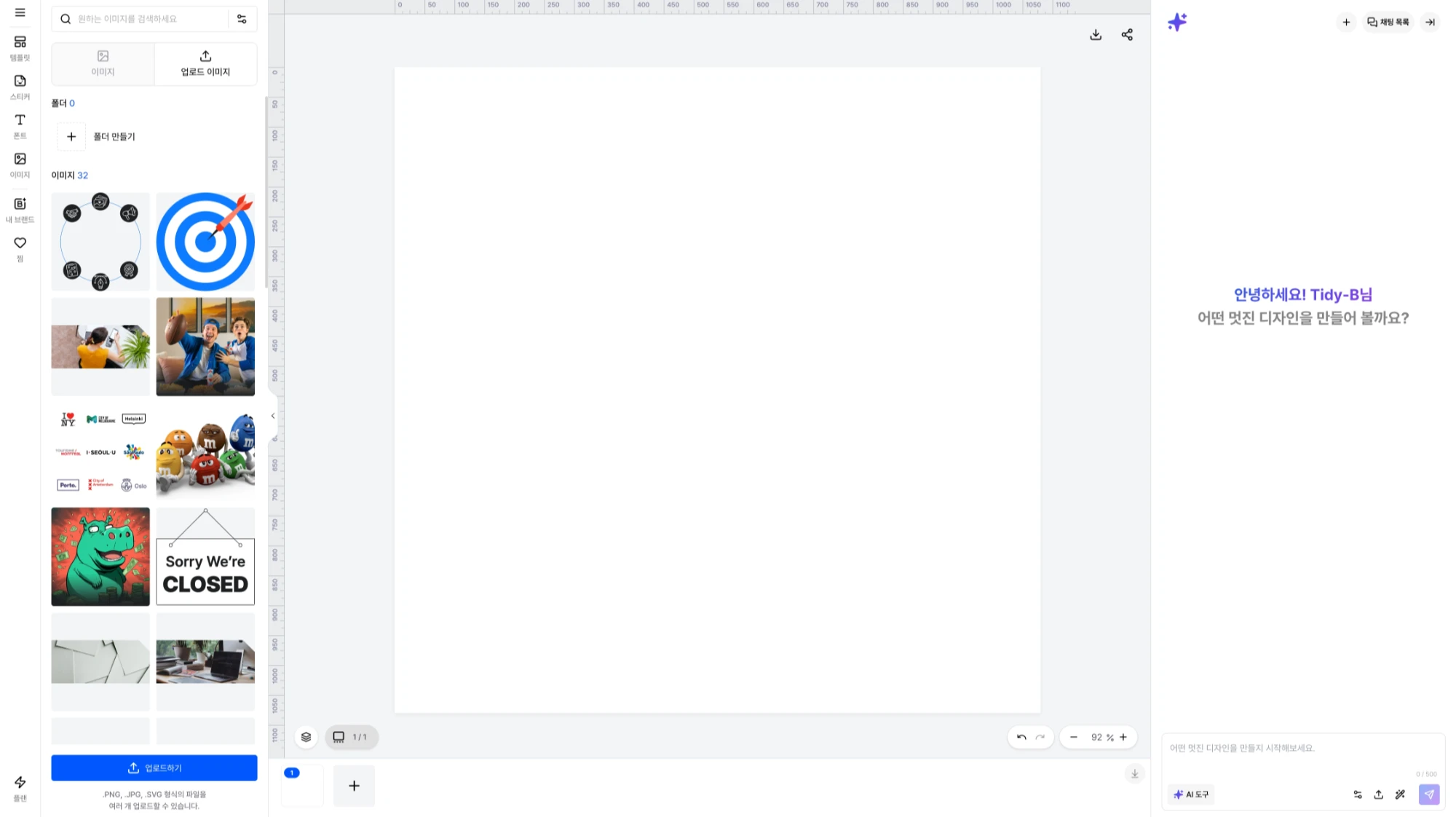The image size is (1456, 817).
Task: Select the M&M characters thumbnail
Action: [205, 451]
